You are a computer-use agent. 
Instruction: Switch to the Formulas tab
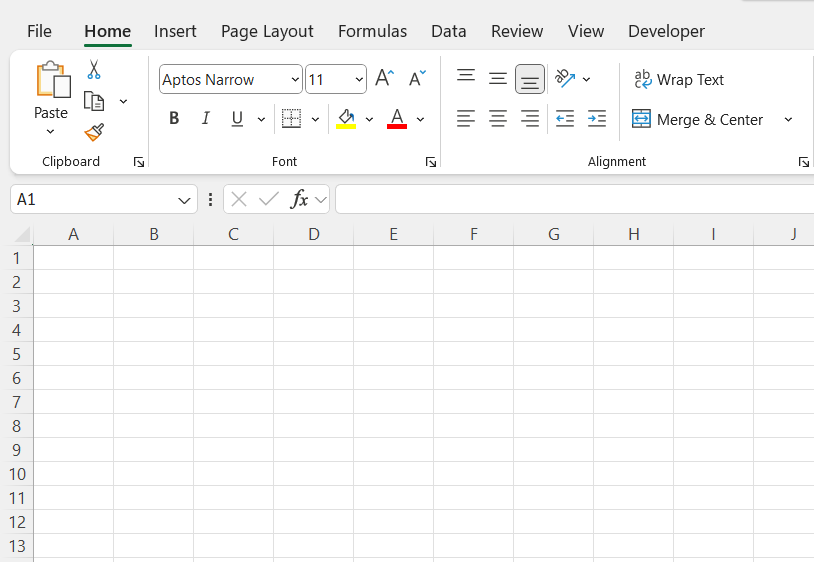pos(372,31)
